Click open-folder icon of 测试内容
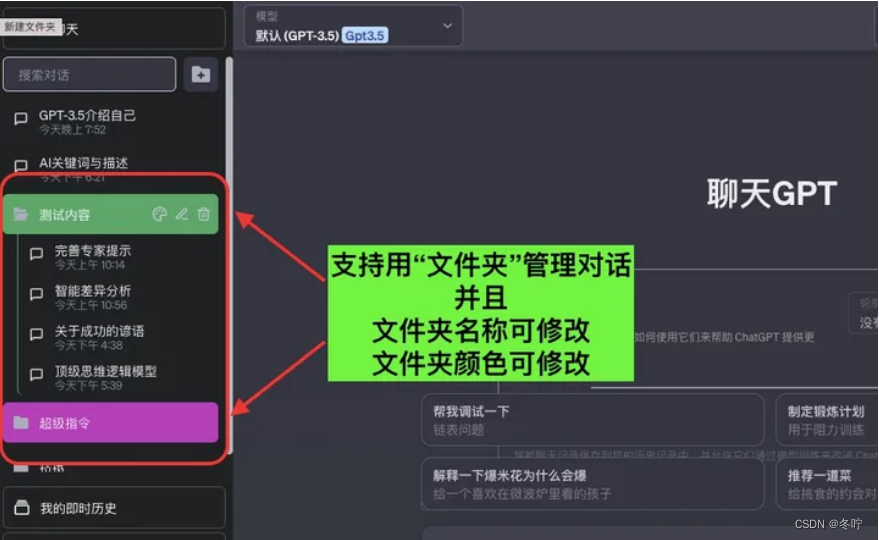 (21, 214)
